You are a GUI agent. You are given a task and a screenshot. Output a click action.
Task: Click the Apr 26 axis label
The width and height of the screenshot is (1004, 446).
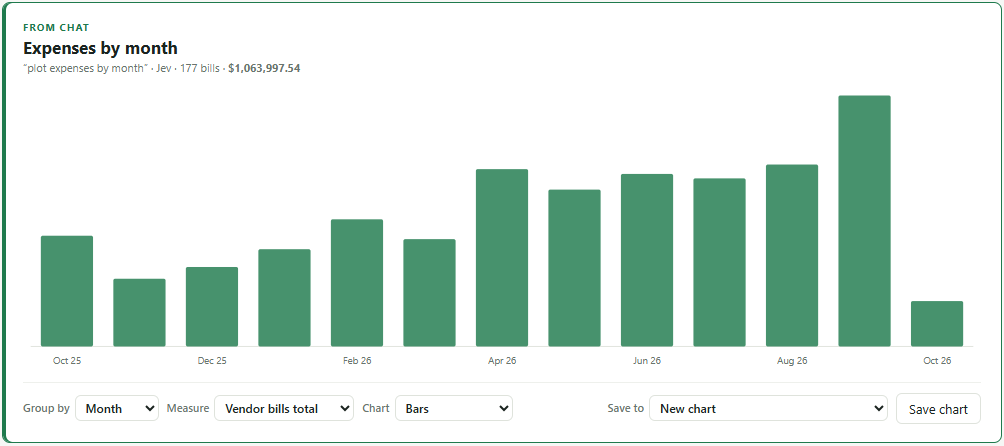coord(502,361)
